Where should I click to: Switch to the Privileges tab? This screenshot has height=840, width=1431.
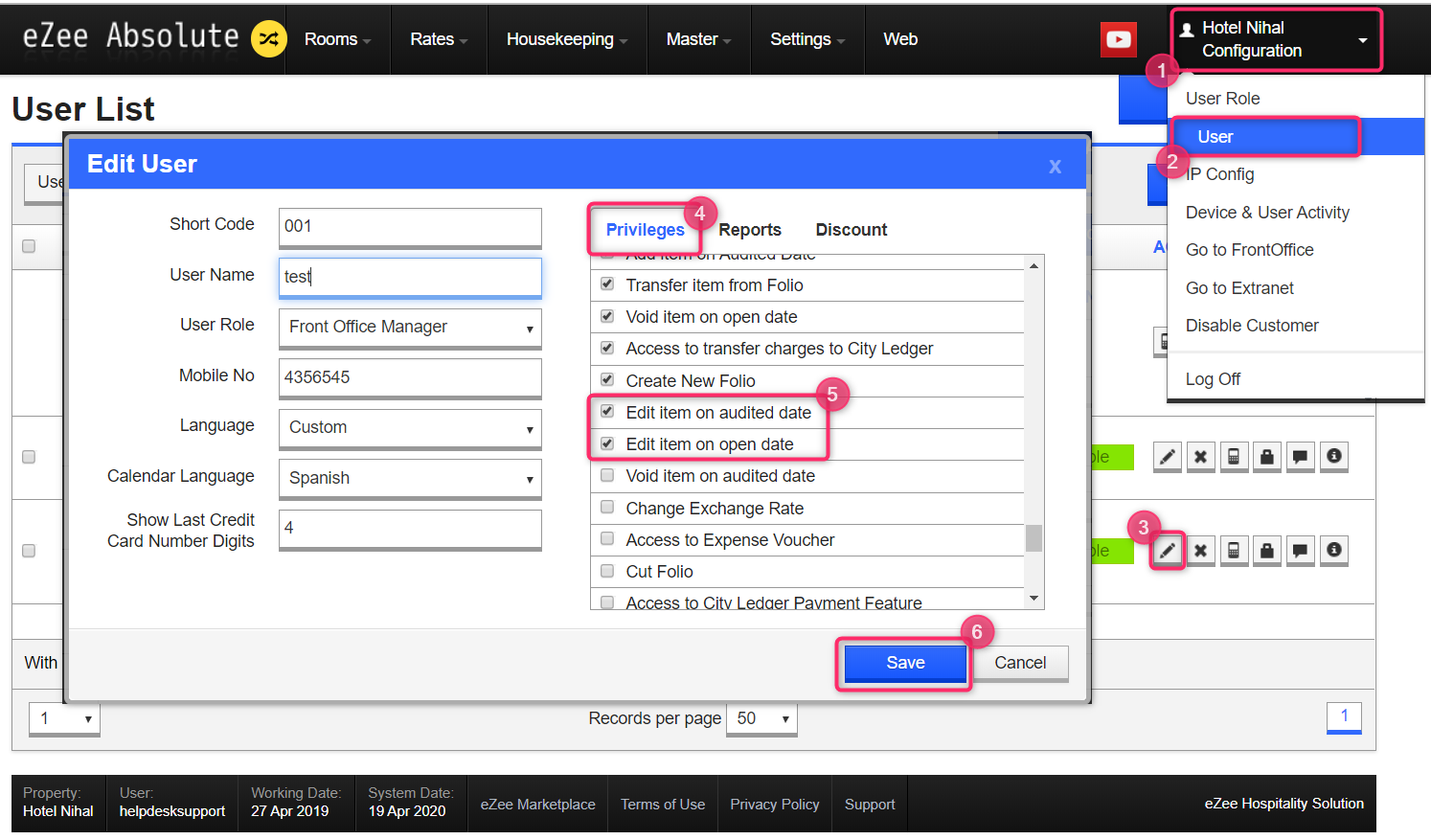point(645,230)
